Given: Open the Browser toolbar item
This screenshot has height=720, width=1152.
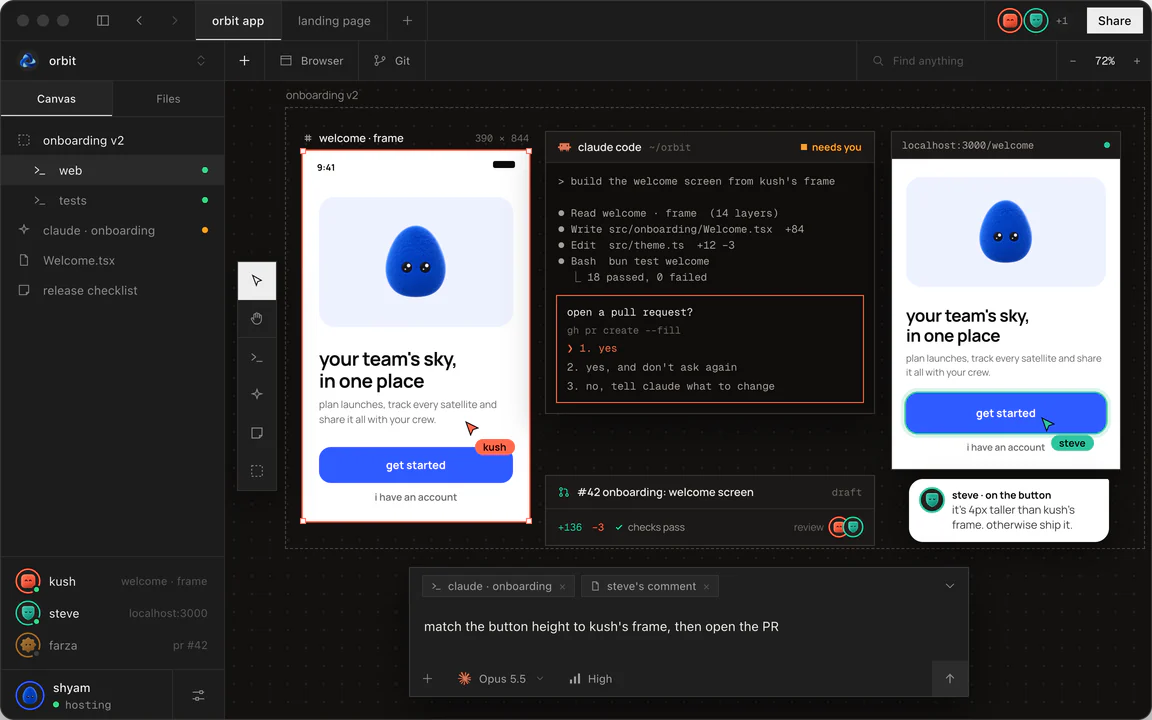Looking at the screenshot, I should [x=312, y=61].
